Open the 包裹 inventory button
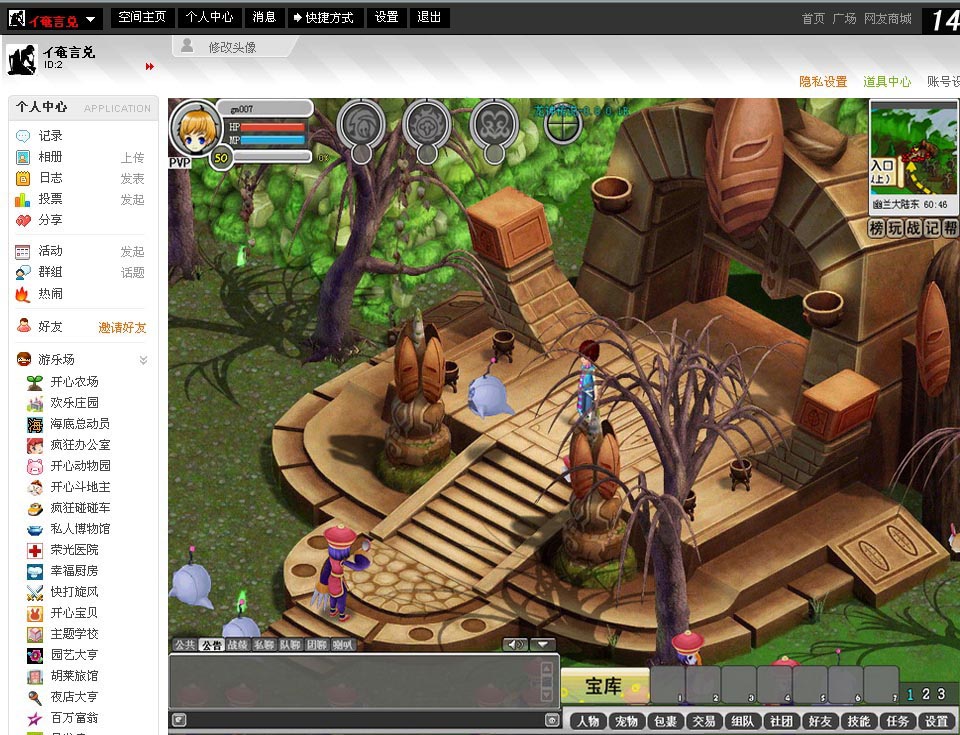 pyautogui.click(x=665, y=721)
